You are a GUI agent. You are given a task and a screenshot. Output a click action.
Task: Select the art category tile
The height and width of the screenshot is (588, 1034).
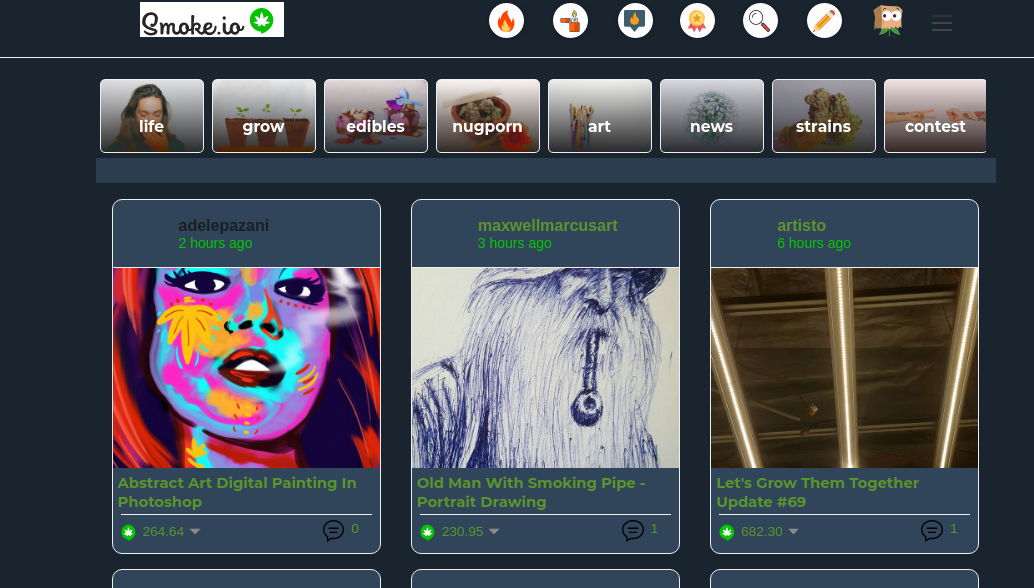(600, 116)
